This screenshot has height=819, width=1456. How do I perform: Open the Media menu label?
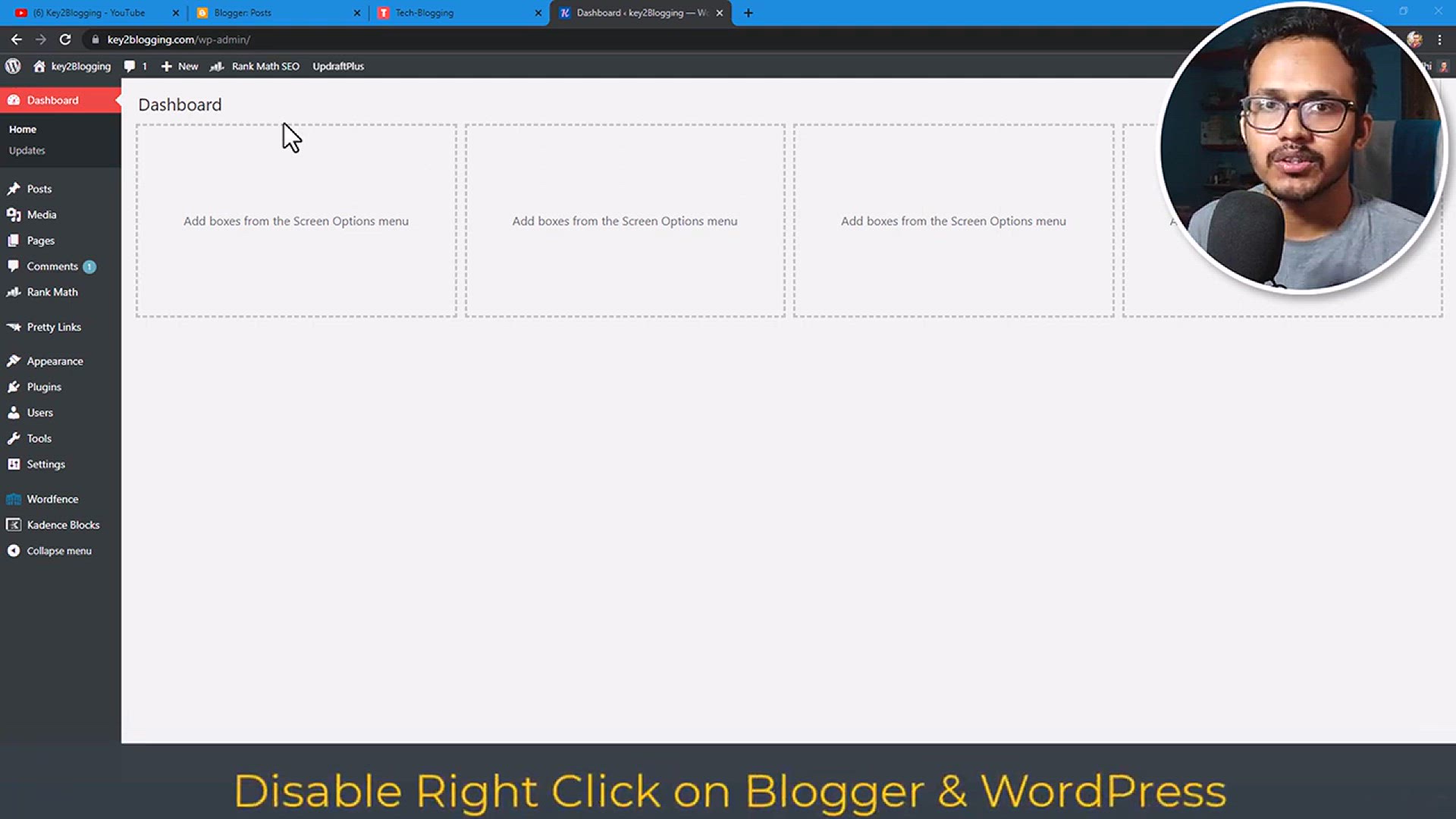click(x=42, y=215)
